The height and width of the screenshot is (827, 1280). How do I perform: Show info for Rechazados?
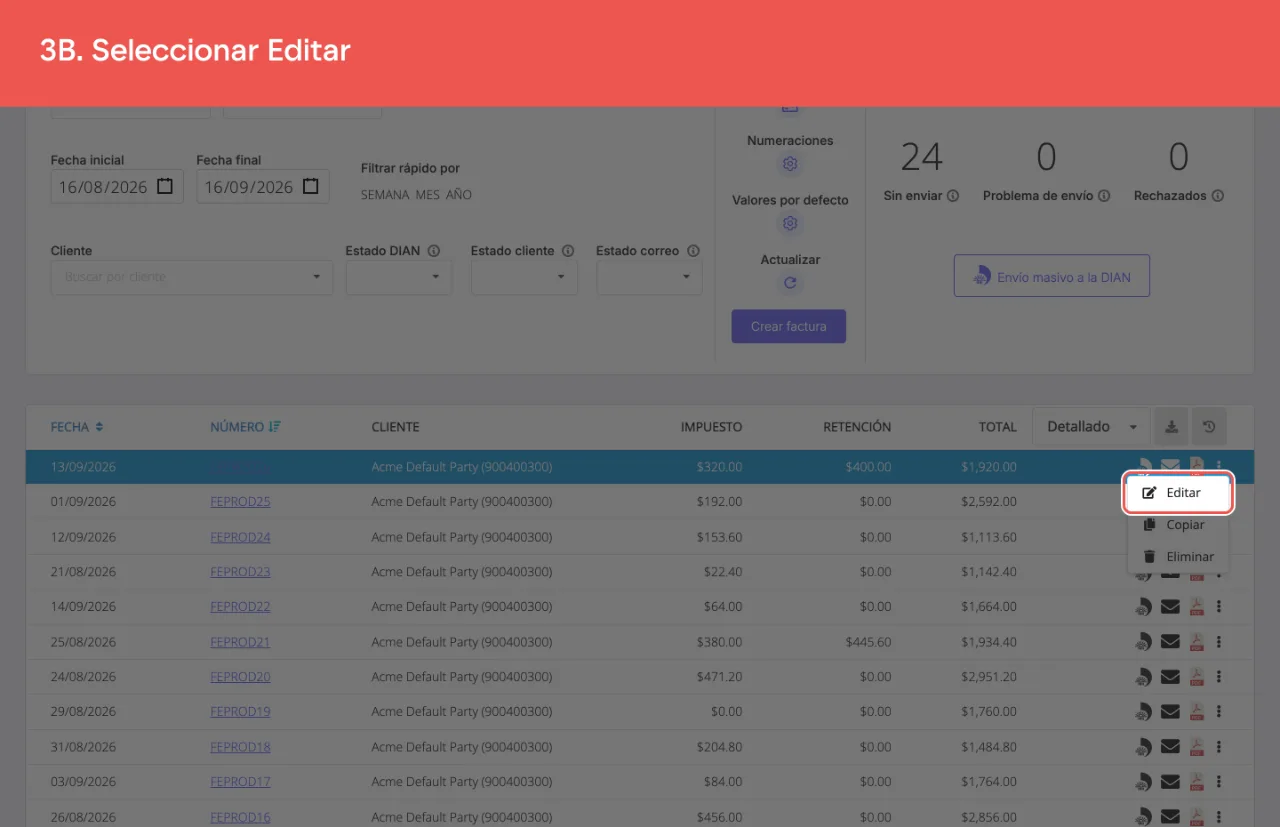[1218, 196]
